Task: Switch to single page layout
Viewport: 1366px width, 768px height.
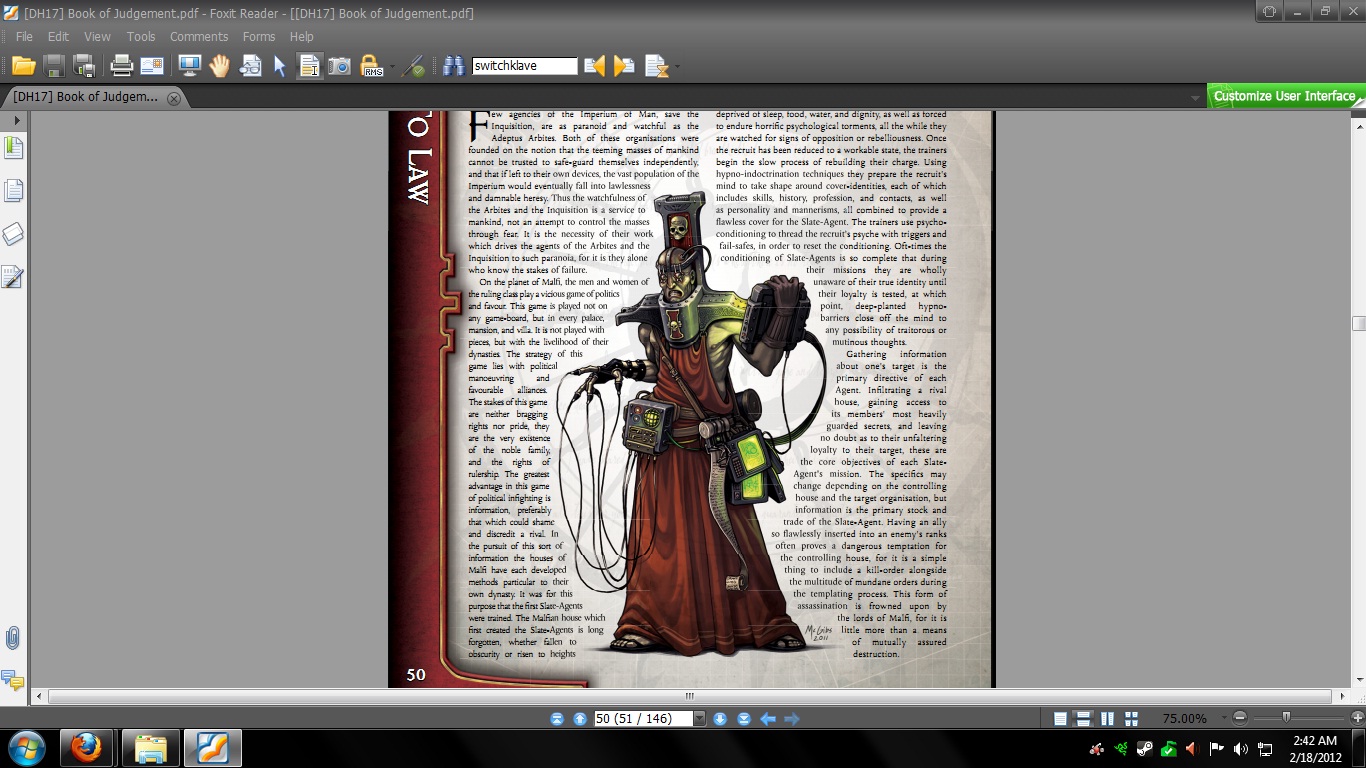Action: [x=1060, y=718]
